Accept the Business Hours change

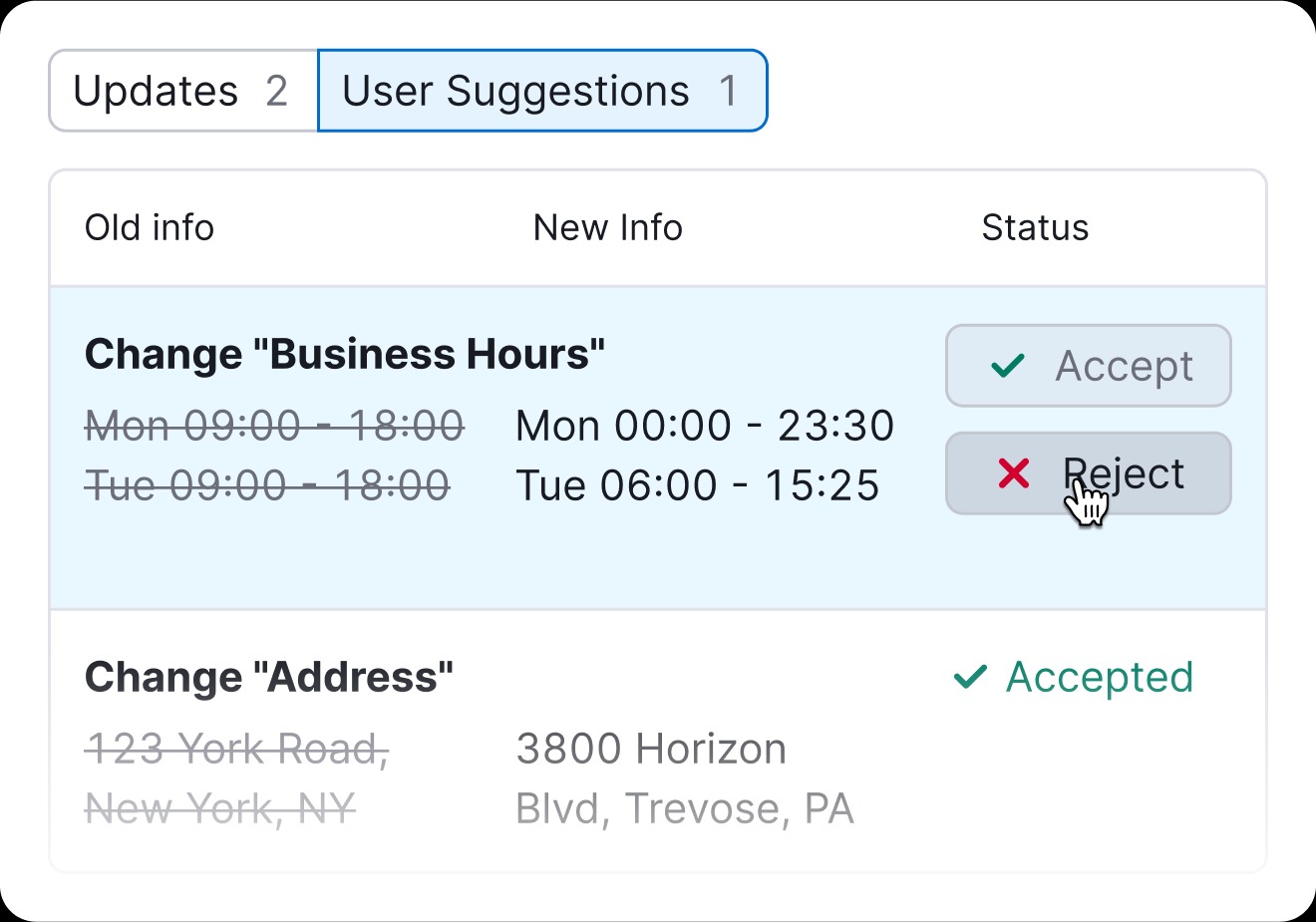pyautogui.click(x=1088, y=366)
